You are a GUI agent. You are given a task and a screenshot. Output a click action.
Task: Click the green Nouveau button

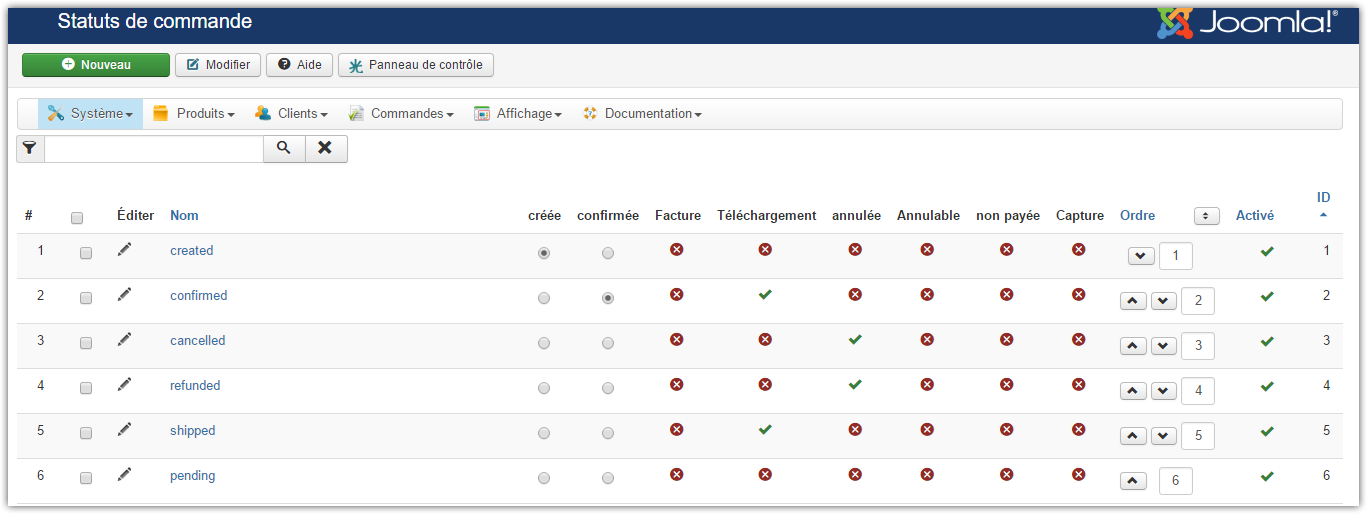[96, 65]
